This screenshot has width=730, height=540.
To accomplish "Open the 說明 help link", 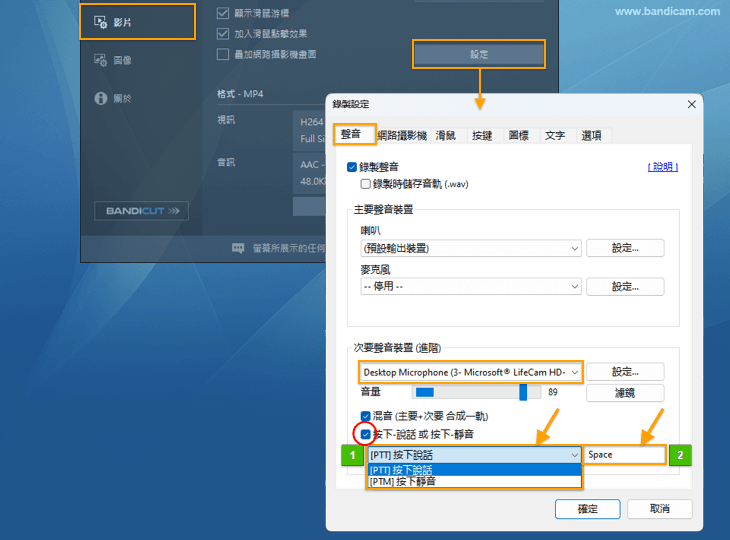I will point(662,167).
